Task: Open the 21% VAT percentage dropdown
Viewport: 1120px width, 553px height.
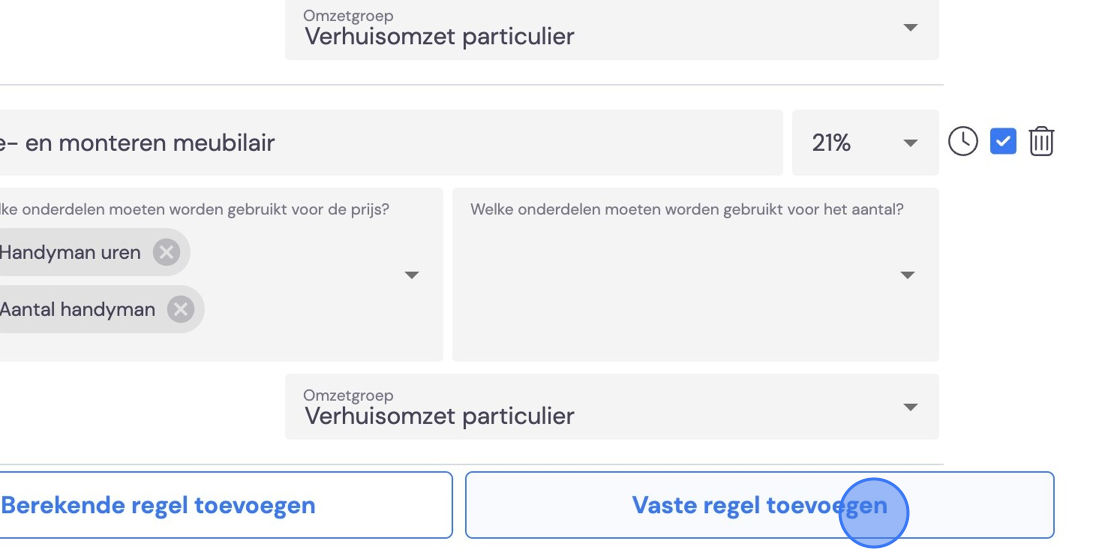Action: click(865, 143)
